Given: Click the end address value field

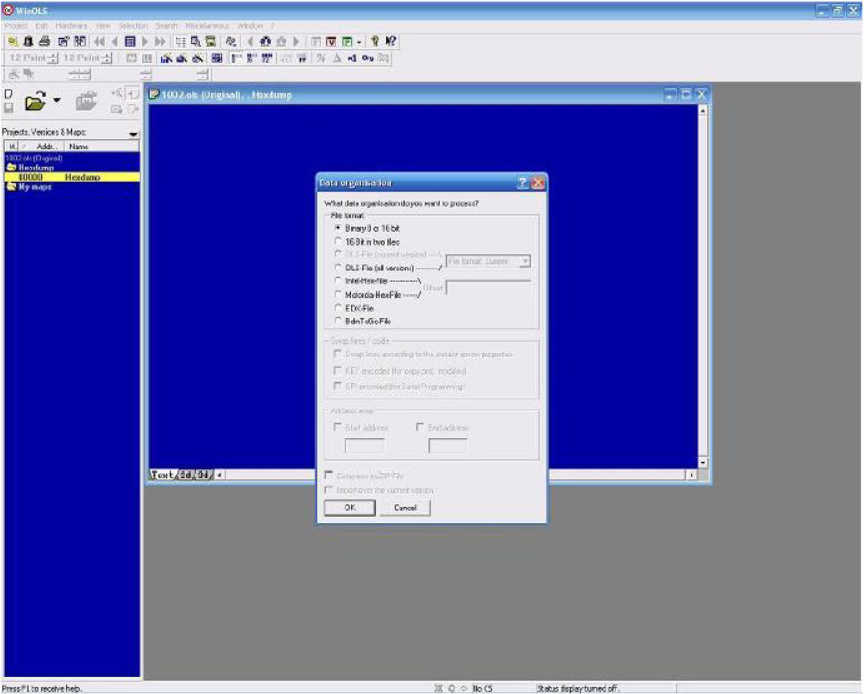Looking at the screenshot, I should [447, 445].
